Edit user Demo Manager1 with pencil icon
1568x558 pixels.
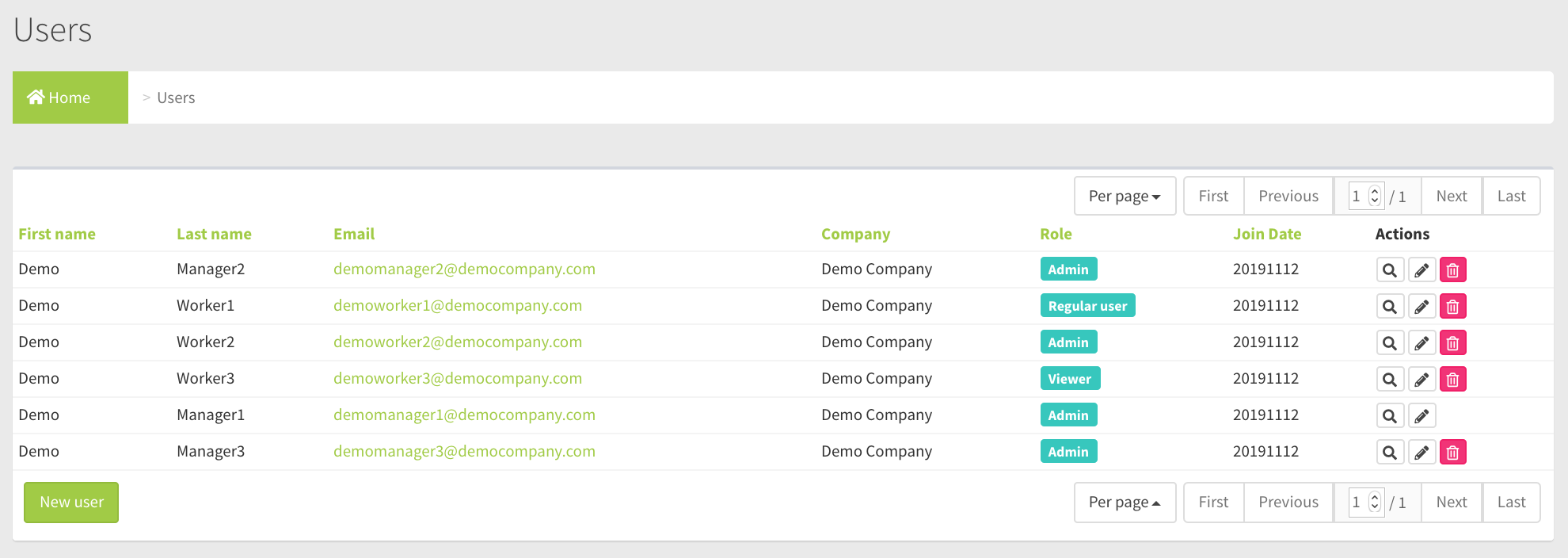point(1421,416)
